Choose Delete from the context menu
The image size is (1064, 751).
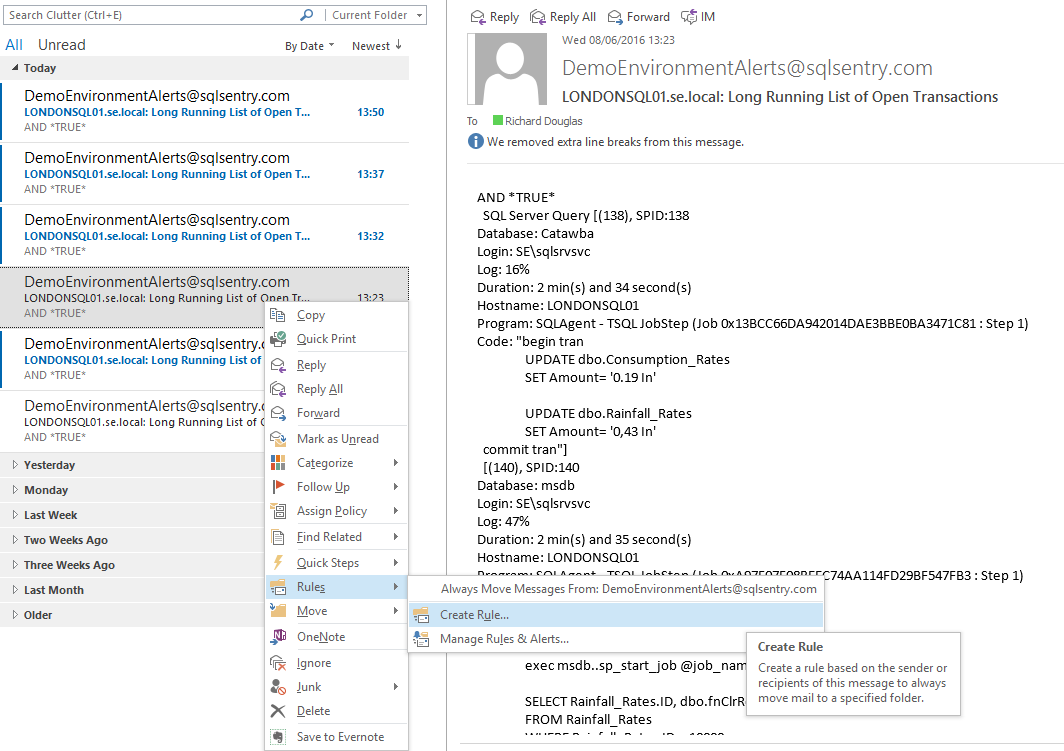tap(339, 710)
